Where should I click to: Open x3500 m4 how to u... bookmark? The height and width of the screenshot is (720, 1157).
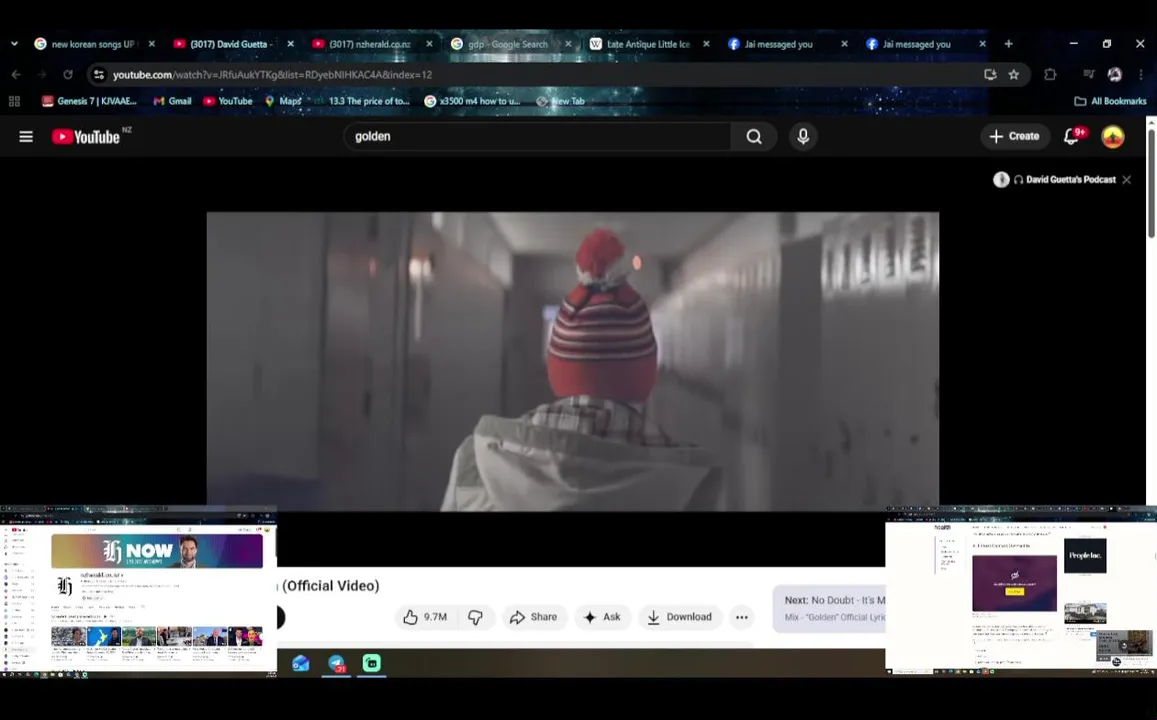473,101
